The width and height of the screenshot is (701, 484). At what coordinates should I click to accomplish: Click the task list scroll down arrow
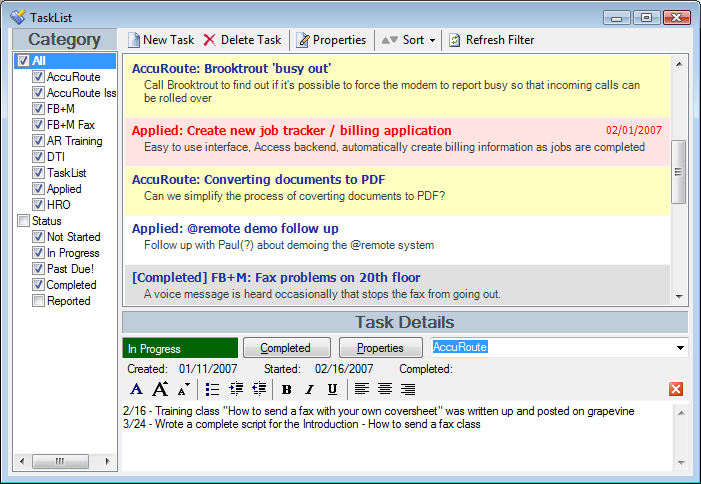click(679, 296)
